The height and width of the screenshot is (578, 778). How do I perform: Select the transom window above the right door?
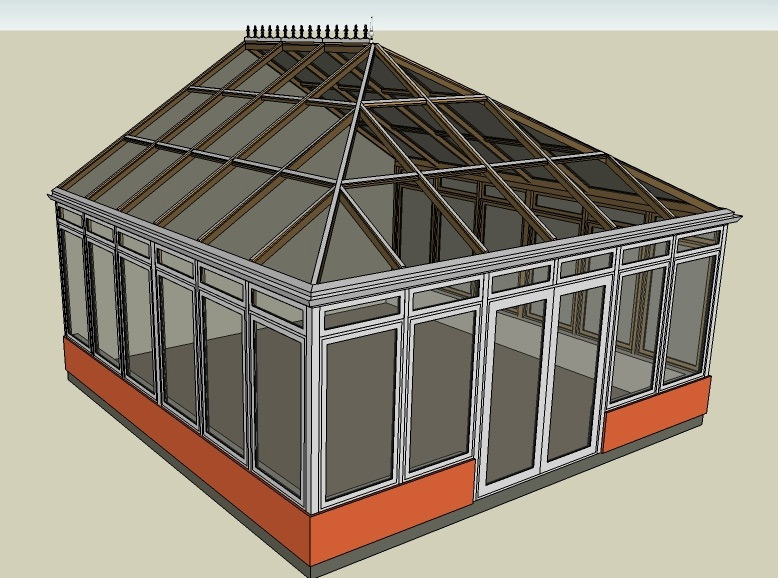click(585, 265)
